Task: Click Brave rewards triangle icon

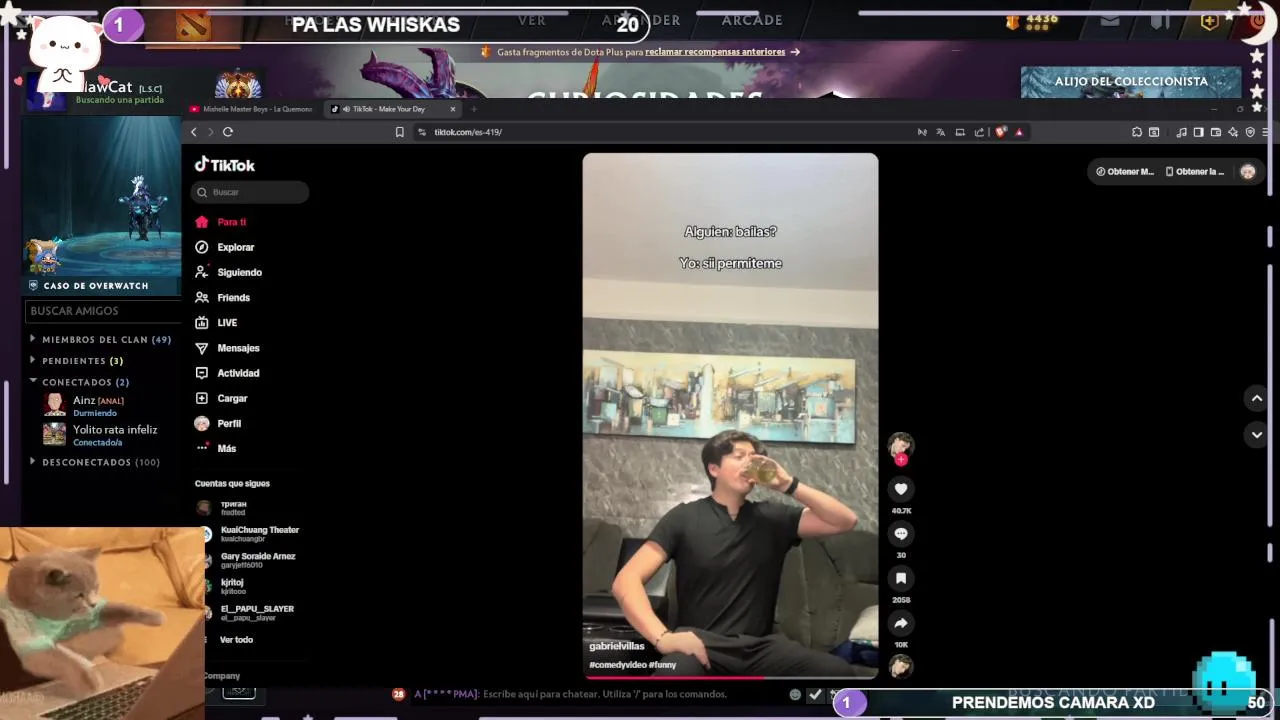Action: [1019, 132]
